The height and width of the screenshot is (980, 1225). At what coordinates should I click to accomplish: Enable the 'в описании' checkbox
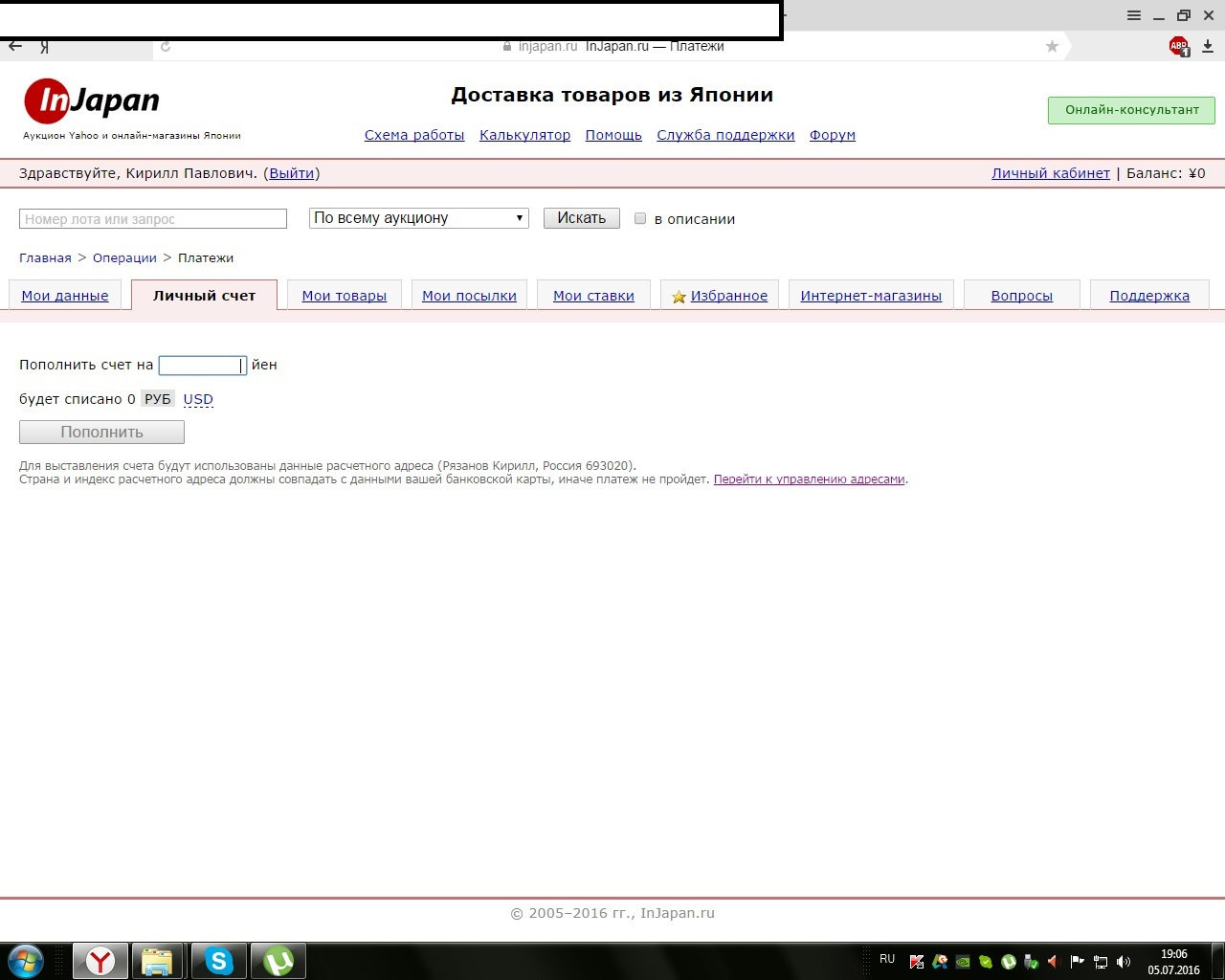point(640,218)
